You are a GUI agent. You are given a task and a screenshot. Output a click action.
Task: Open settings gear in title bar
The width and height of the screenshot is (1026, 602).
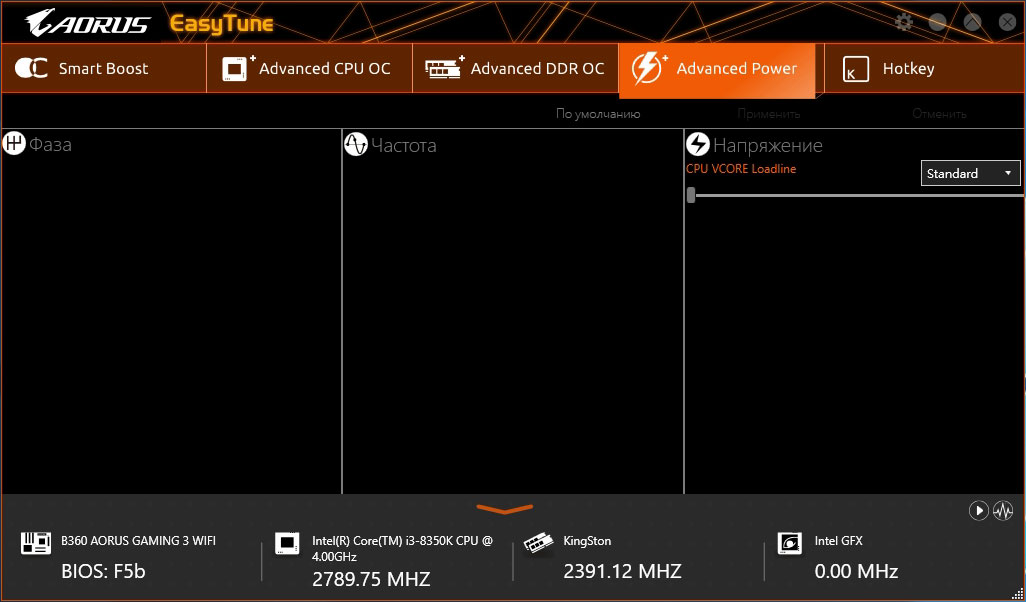pos(904,22)
